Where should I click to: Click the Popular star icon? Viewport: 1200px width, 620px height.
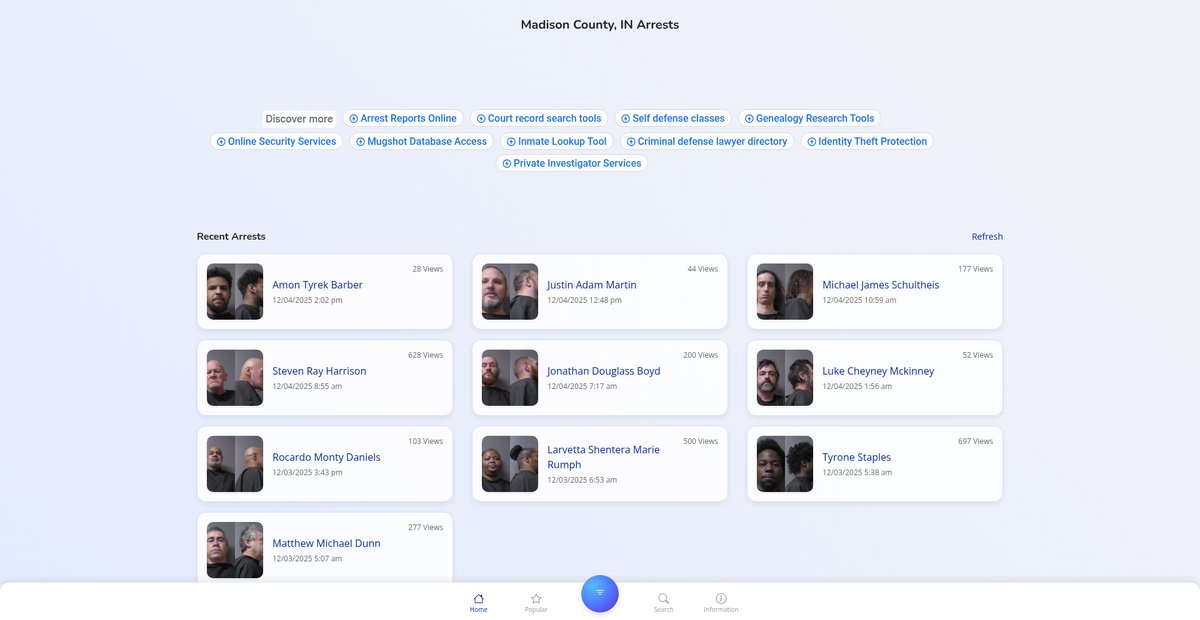pos(536,598)
